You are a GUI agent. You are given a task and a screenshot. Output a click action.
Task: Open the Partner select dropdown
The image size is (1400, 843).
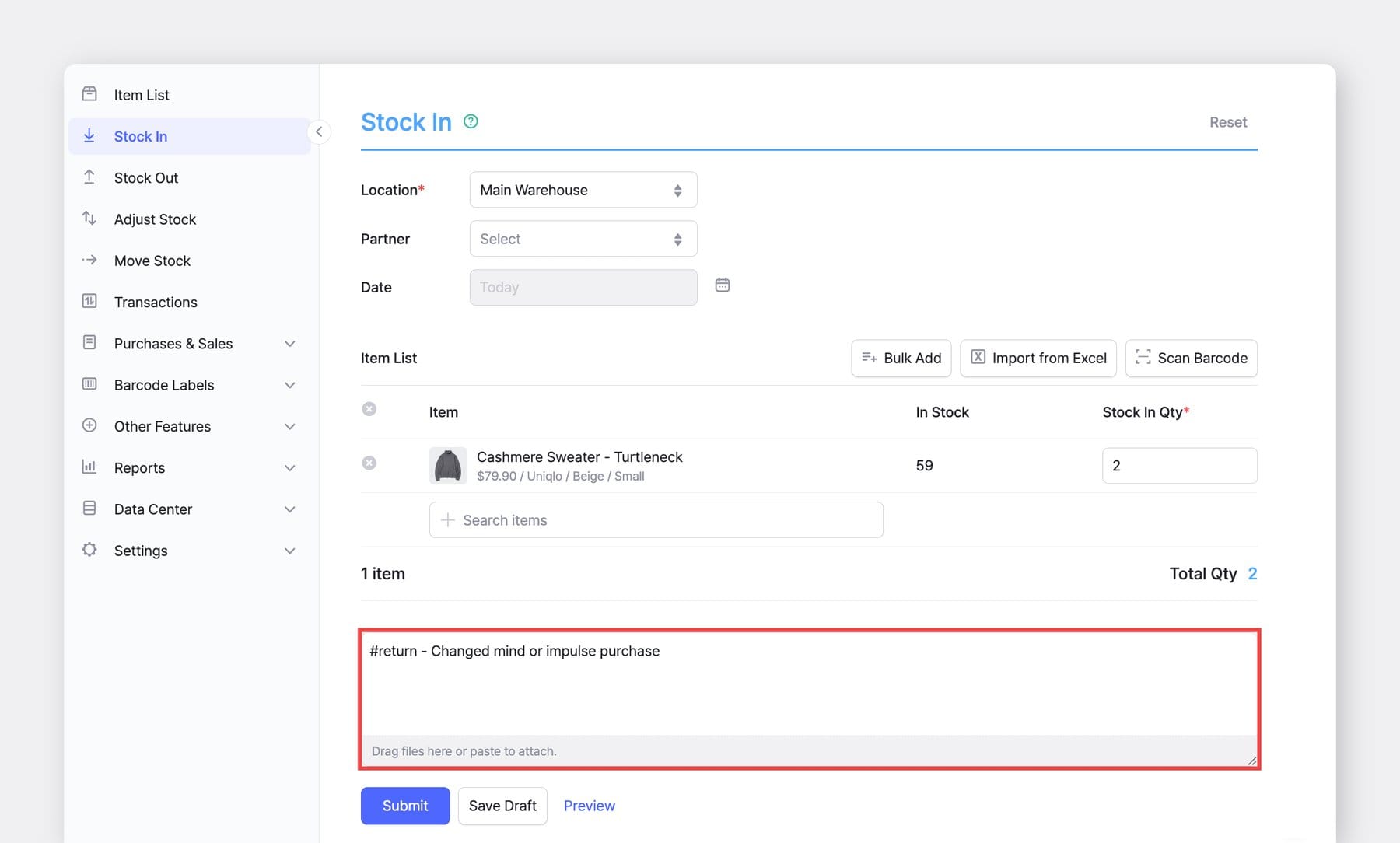(x=583, y=238)
